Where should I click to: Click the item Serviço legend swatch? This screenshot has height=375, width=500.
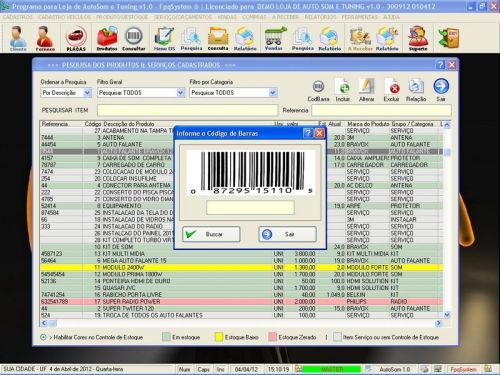coord(337,337)
